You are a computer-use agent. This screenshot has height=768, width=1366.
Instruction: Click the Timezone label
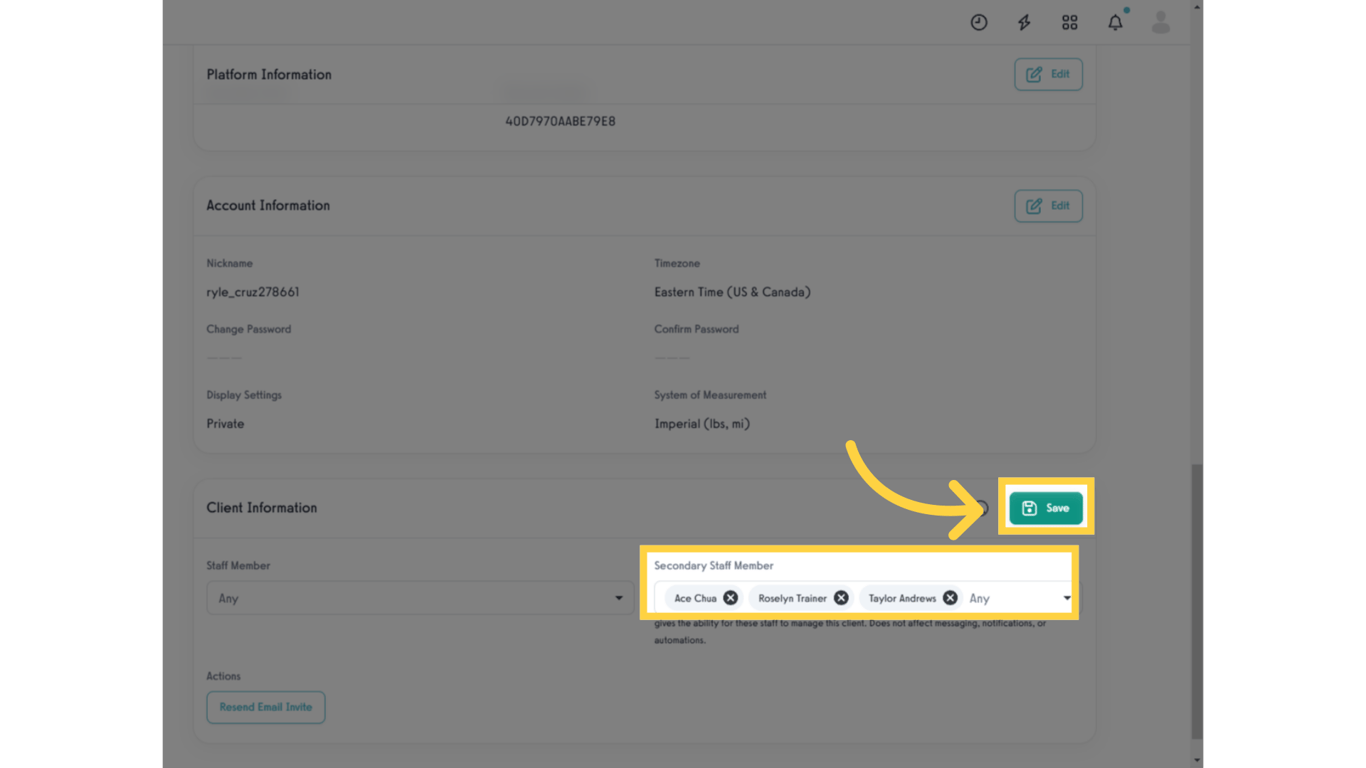(677, 263)
